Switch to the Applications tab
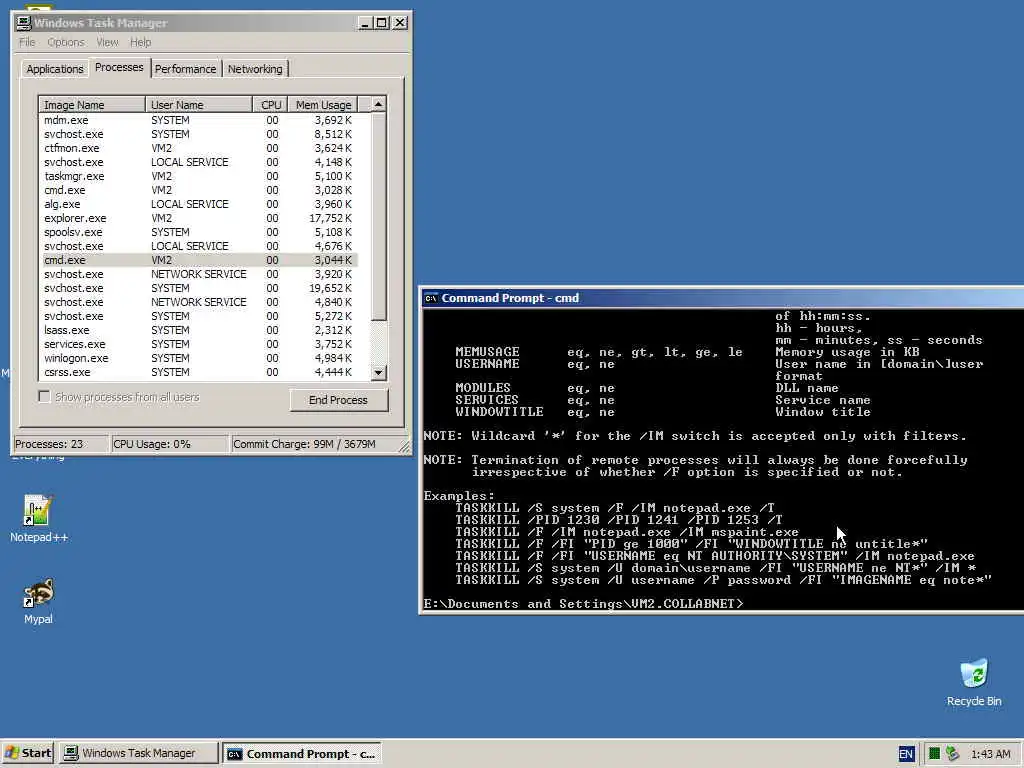 (x=55, y=69)
